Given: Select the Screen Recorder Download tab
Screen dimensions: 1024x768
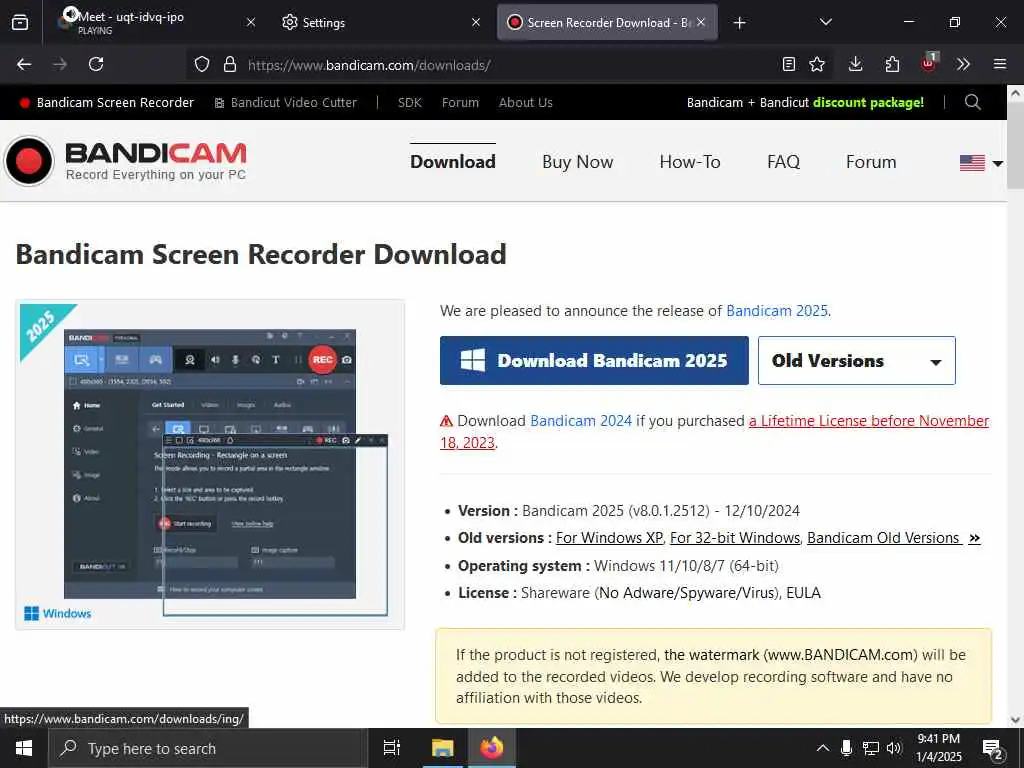Looking at the screenshot, I should 607,22.
